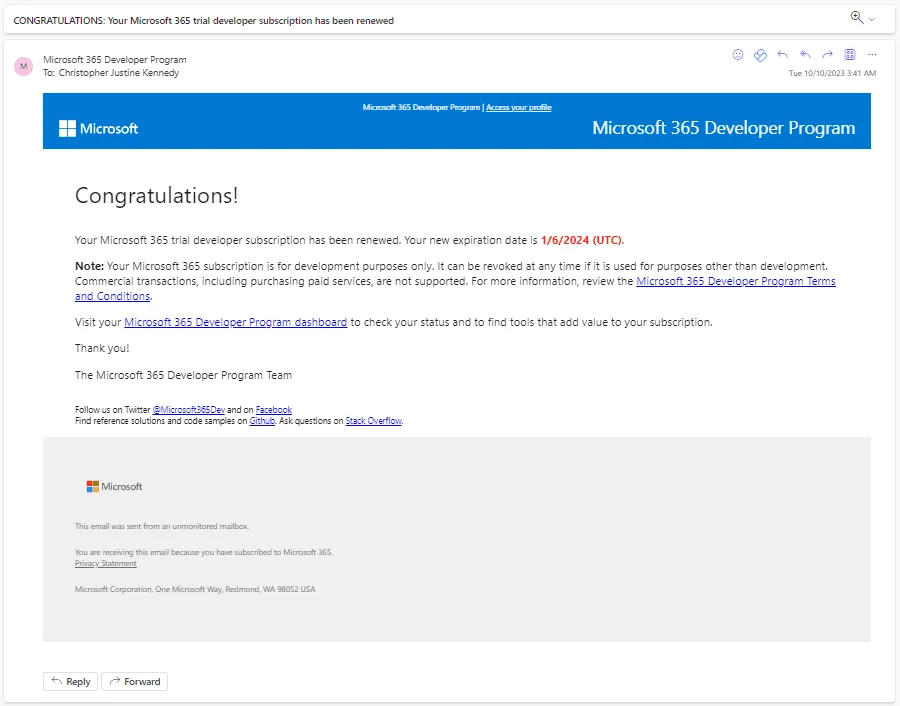
Task: Click the bold 'Note:' text
Action: click(90, 266)
